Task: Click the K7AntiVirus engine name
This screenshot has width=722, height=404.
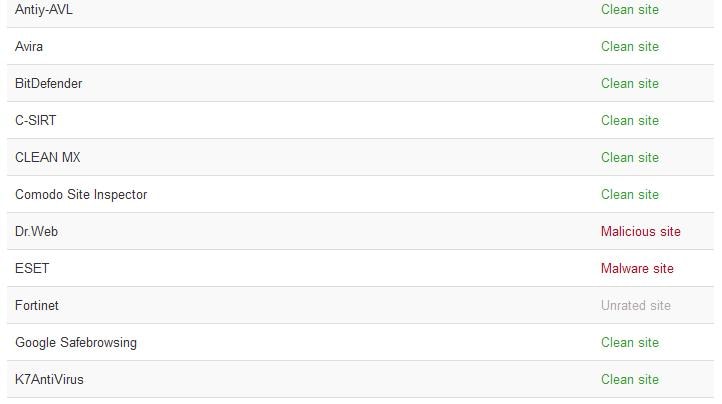Action: (x=49, y=380)
